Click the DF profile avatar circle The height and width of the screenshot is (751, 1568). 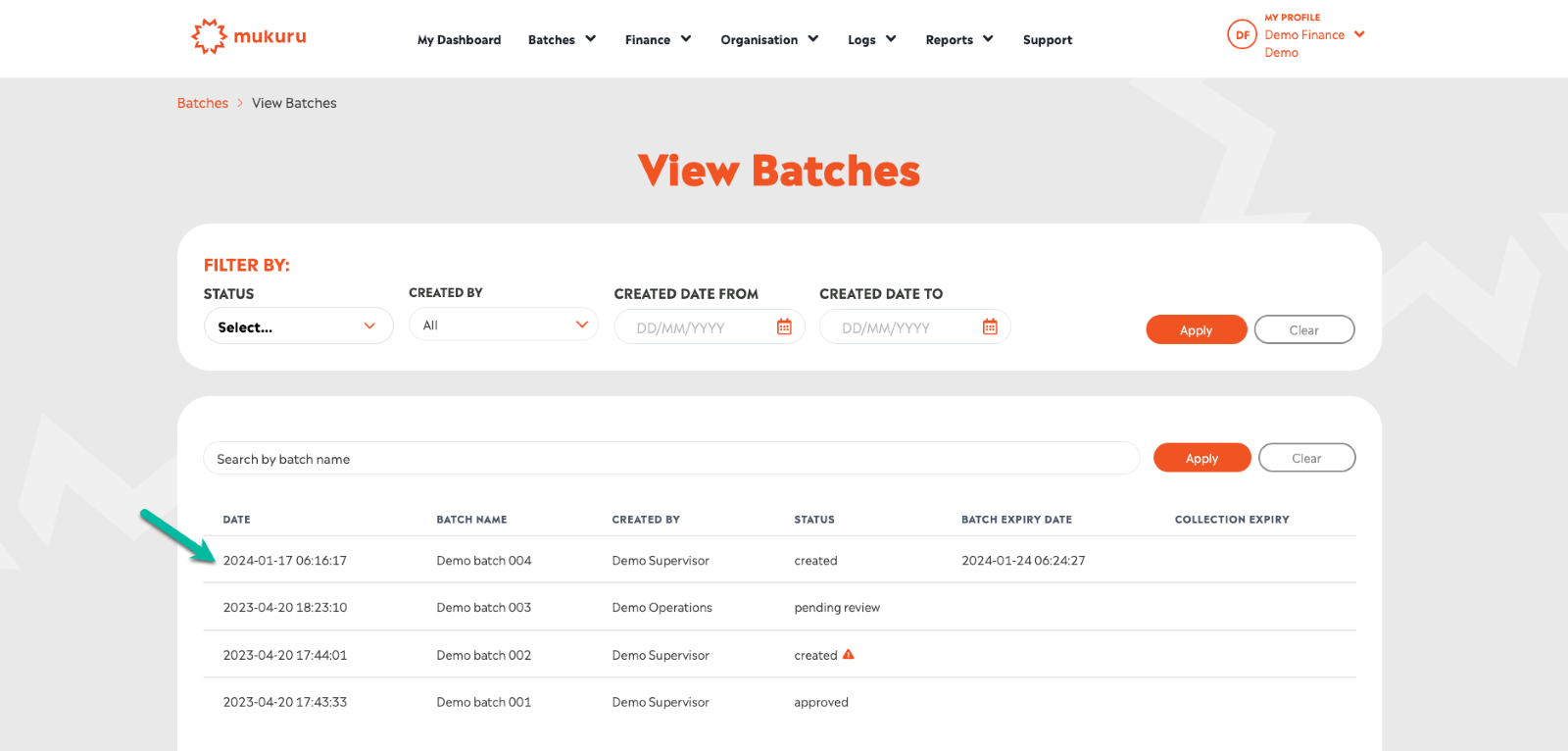coord(1242,35)
